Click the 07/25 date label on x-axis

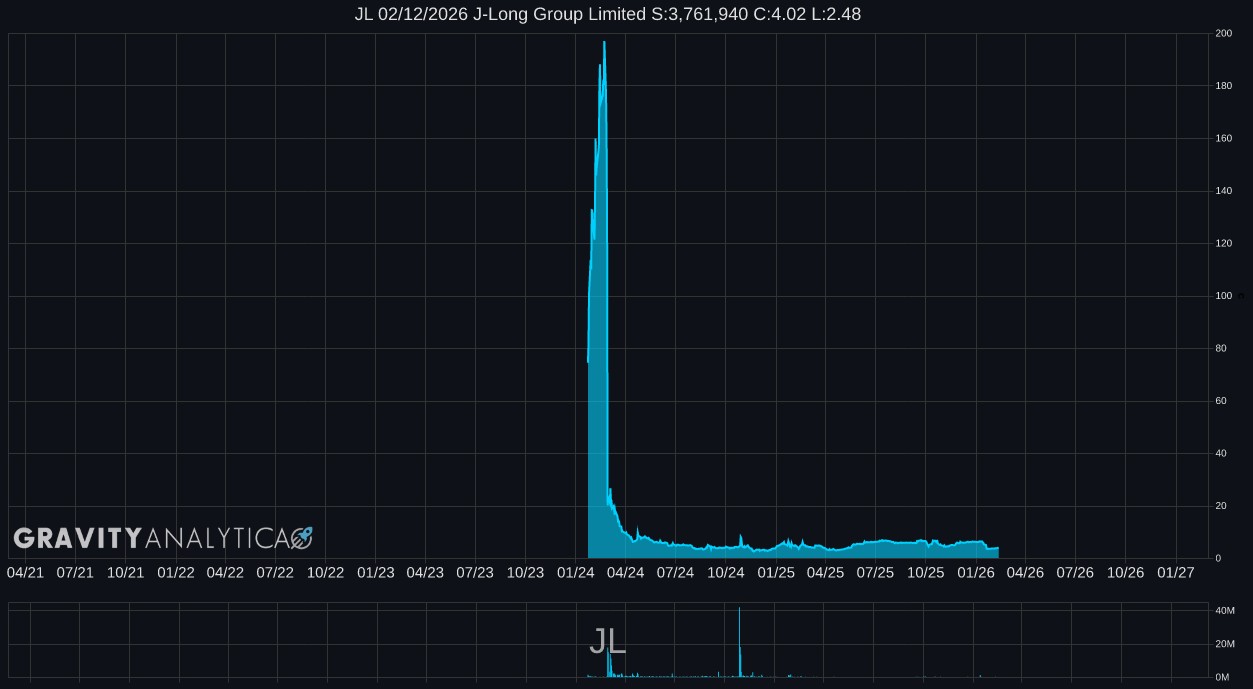[x=875, y=573]
